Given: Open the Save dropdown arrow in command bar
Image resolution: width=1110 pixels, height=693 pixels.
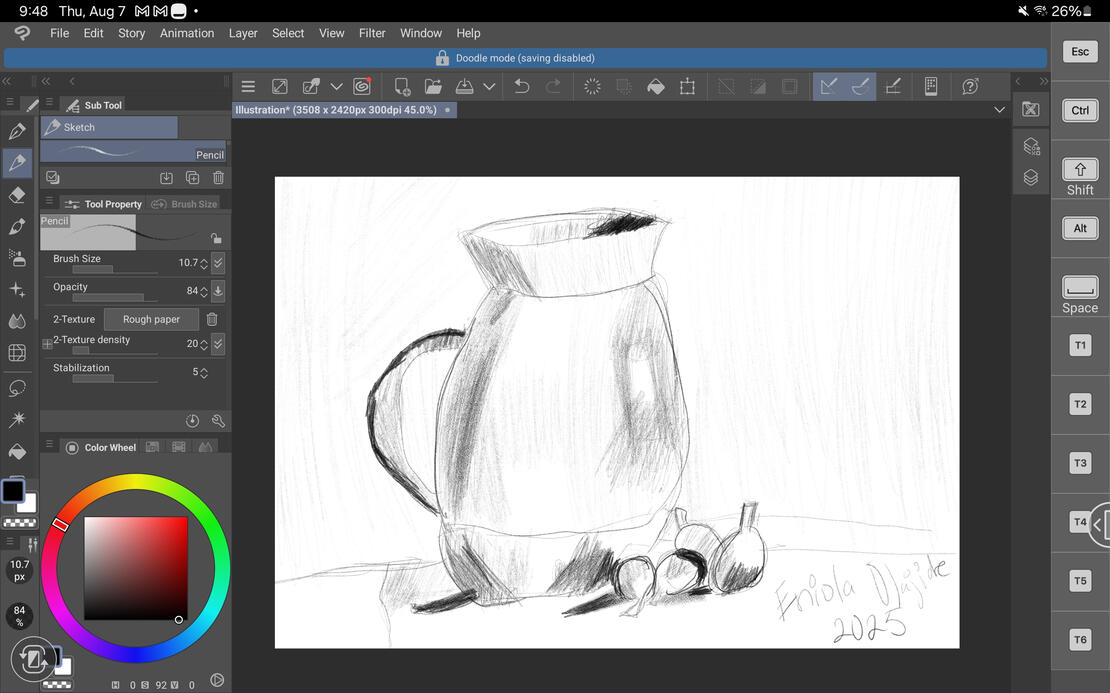Looking at the screenshot, I should coord(489,87).
